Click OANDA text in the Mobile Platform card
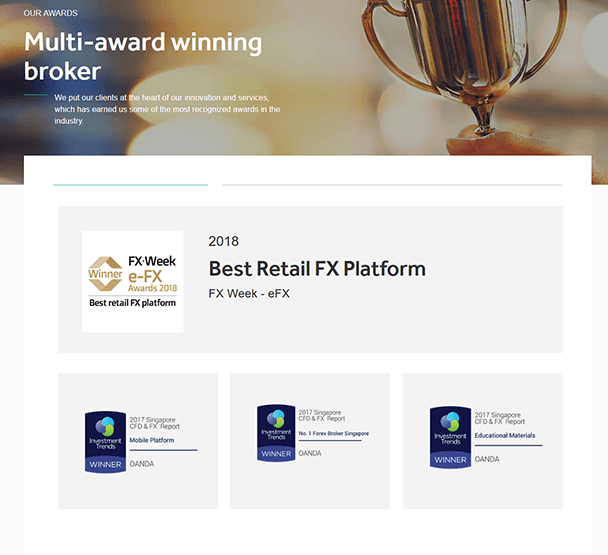 coord(142,463)
